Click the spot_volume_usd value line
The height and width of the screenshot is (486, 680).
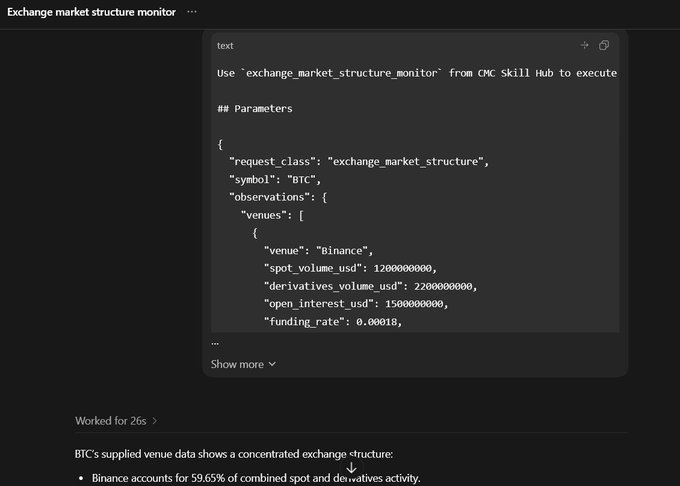coord(350,268)
